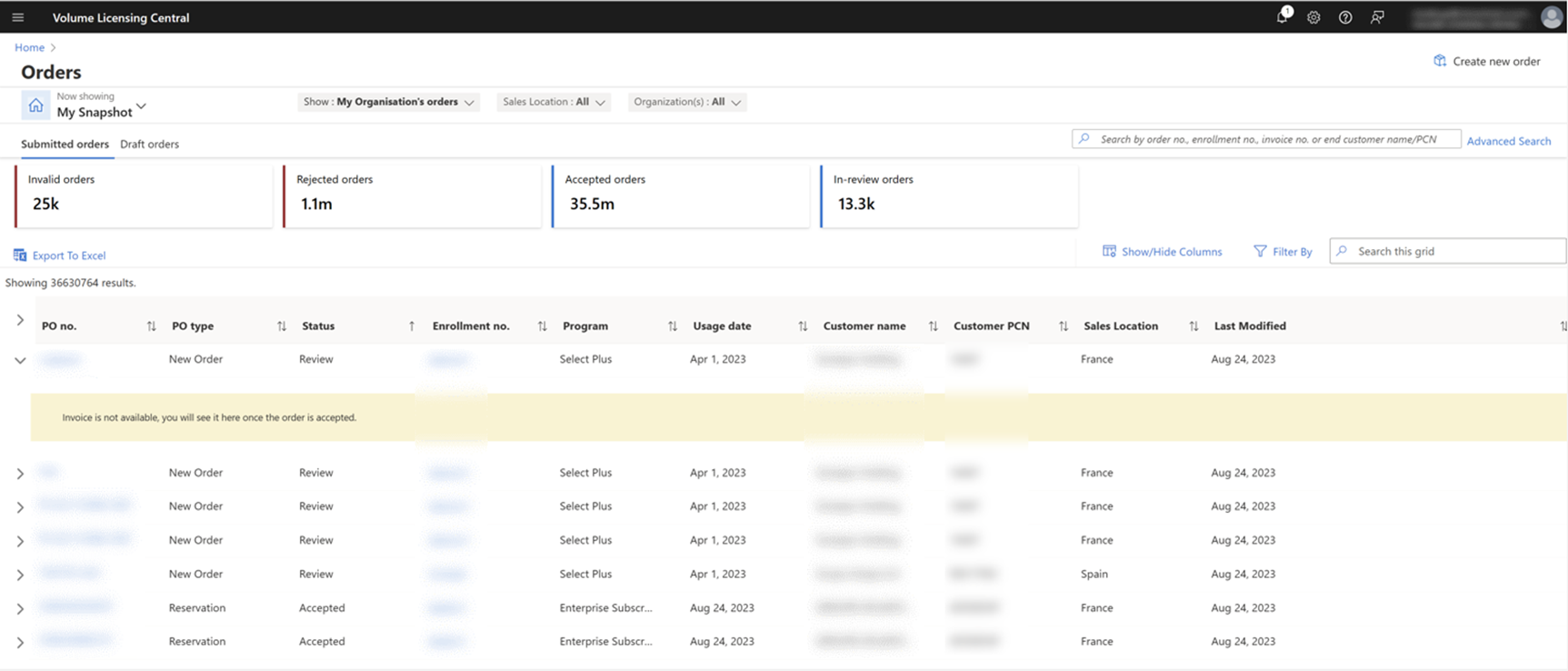Switch to the Submitted orders tab

click(65, 144)
